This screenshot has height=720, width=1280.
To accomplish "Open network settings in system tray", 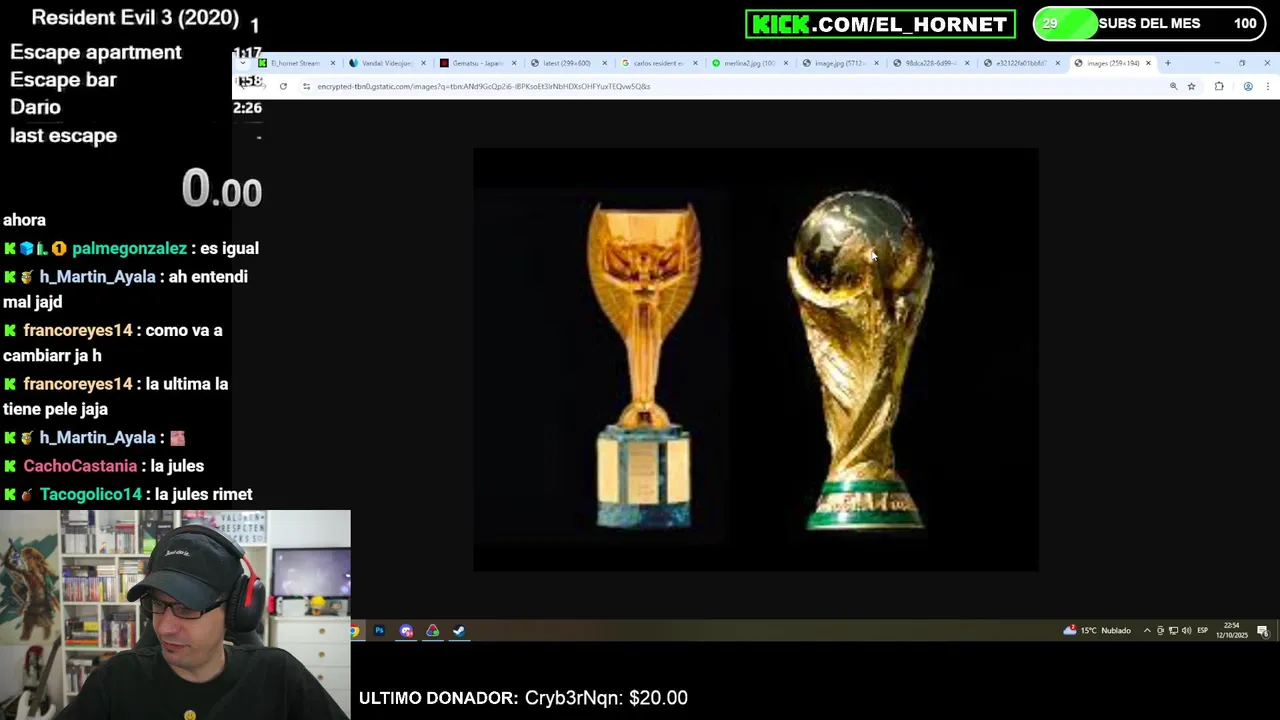I will [1173, 631].
